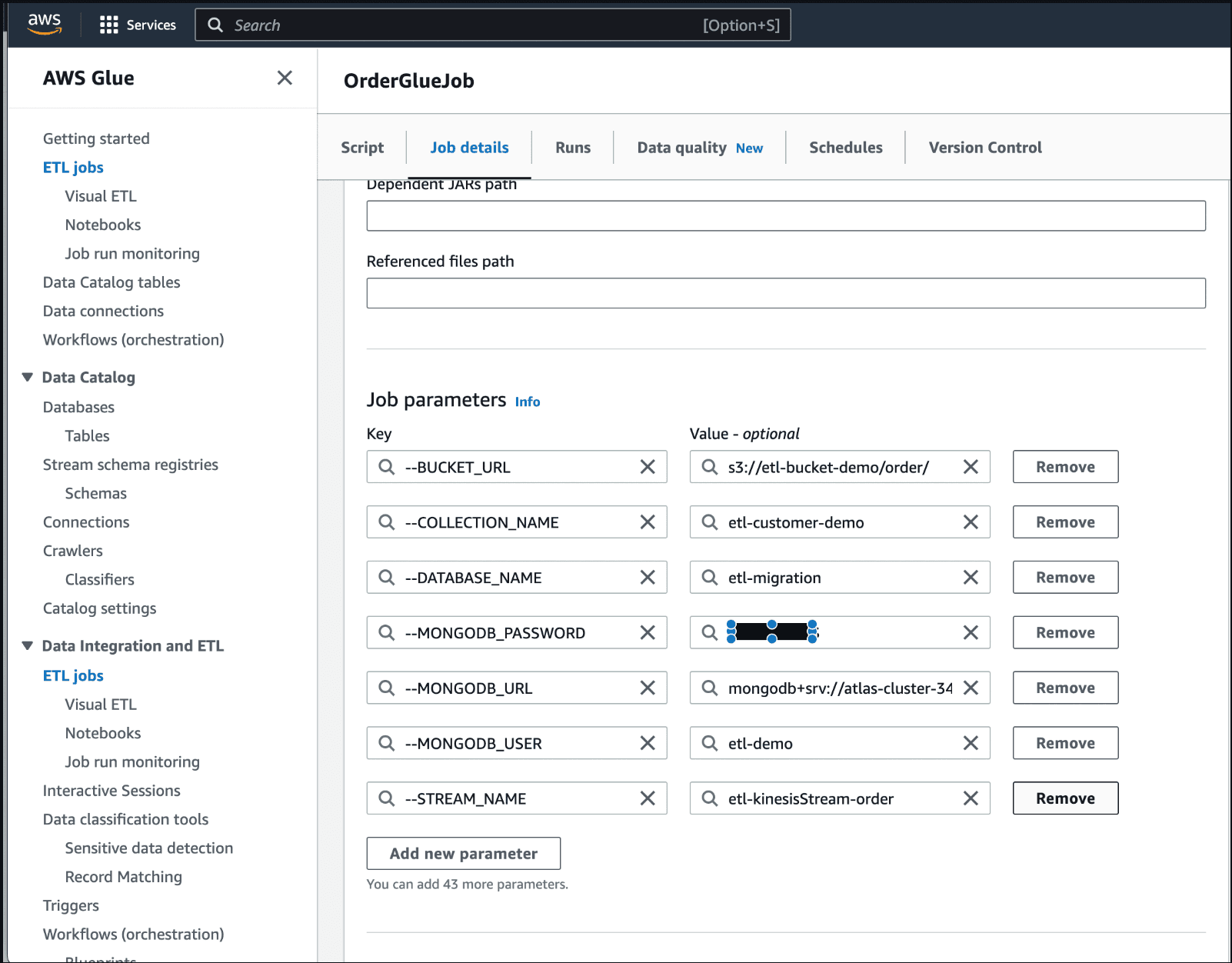Collapse the Data Integration and ETL section

[x=28, y=645]
